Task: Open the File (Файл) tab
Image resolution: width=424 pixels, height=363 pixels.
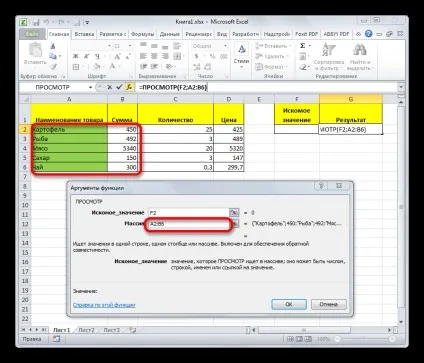Action: 32,34
